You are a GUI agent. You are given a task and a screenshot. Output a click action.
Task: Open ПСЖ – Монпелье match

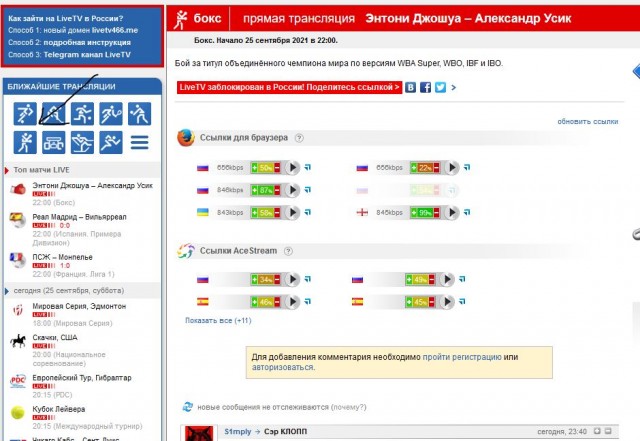click(62, 257)
